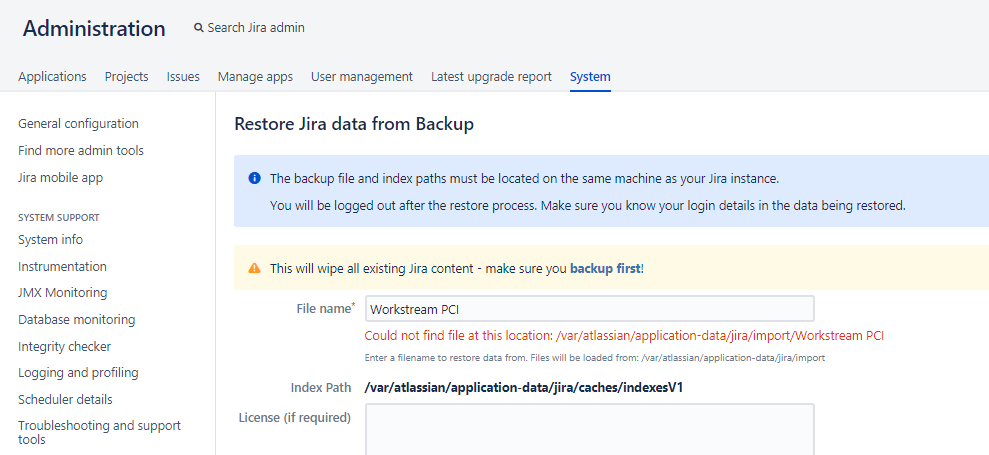Click the 'backup file and index paths' info text

[525, 179]
